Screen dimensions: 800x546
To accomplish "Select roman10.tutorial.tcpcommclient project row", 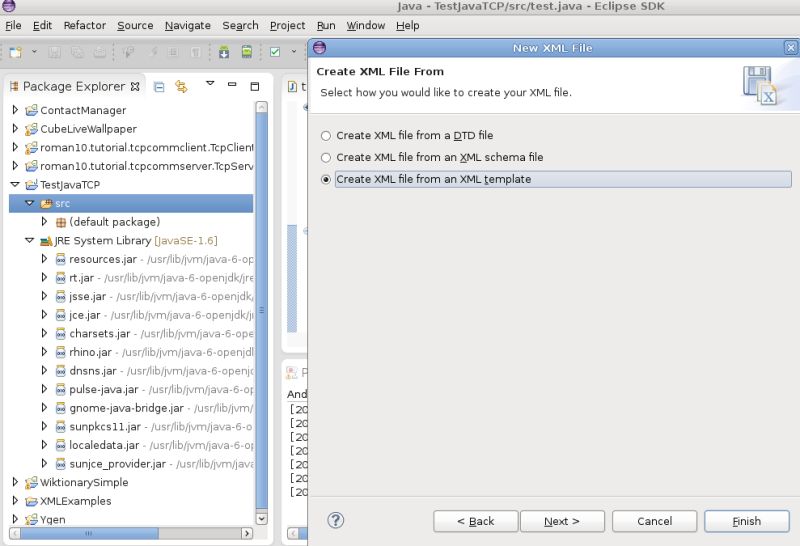I will pos(131,147).
